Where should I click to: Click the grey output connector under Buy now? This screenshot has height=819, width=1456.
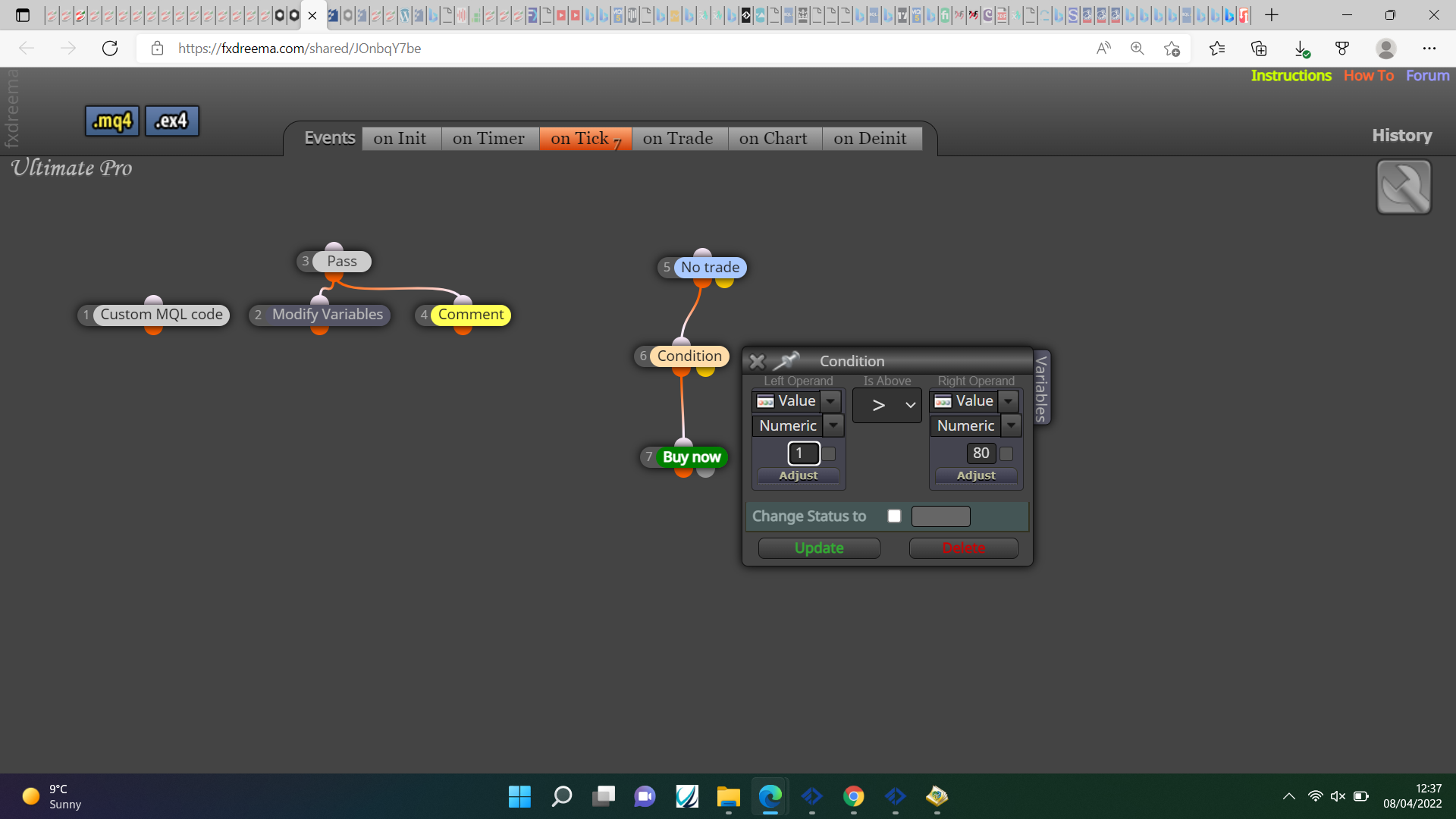[x=706, y=472]
